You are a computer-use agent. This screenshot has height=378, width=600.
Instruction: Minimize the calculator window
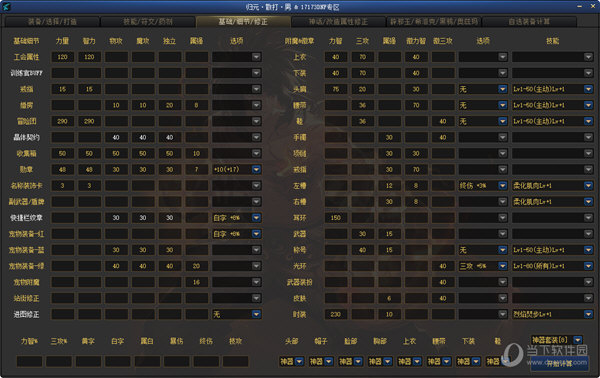point(579,7)
